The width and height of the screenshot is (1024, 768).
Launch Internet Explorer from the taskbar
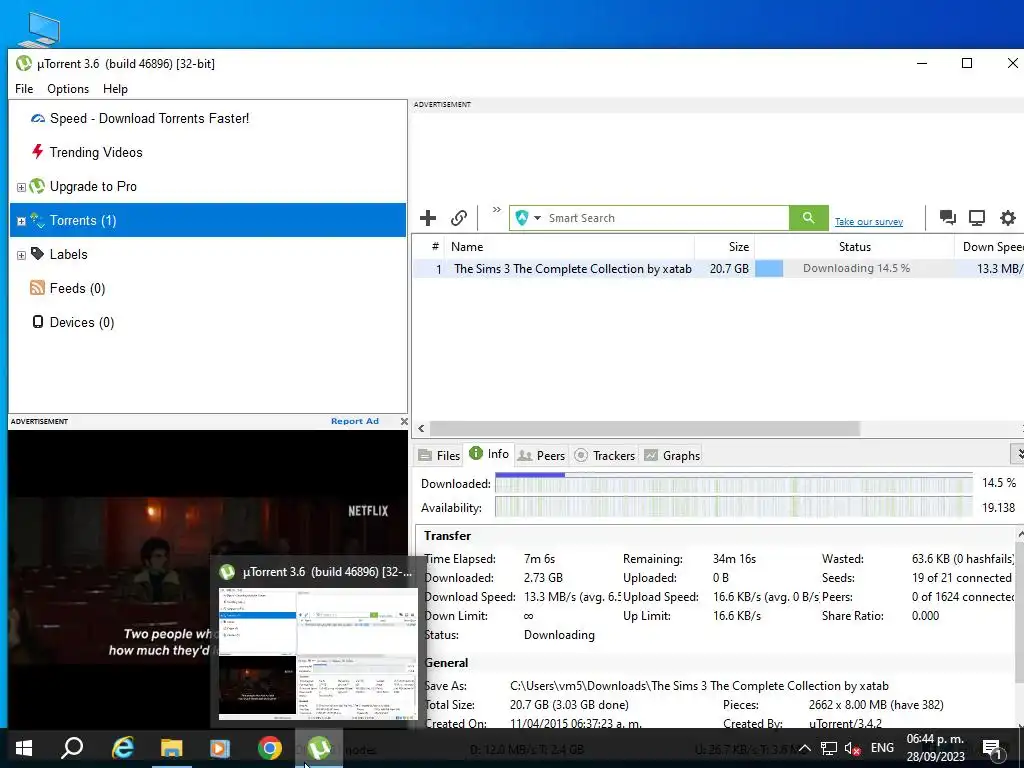122,748
